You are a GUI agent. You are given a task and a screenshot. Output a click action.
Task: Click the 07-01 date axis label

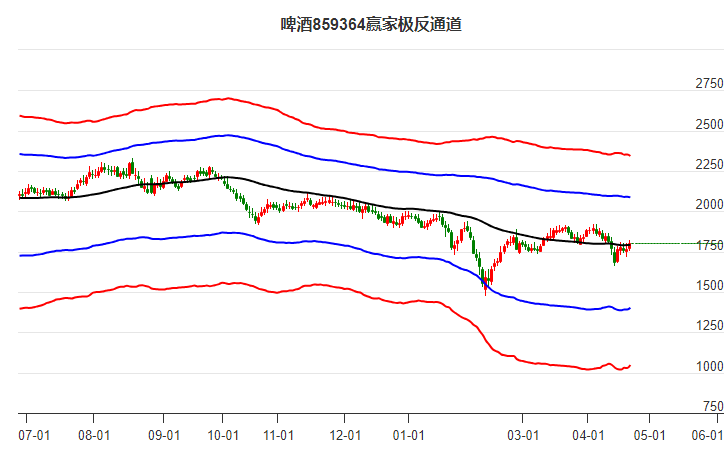pyautogui.click(x=34, y=436)
